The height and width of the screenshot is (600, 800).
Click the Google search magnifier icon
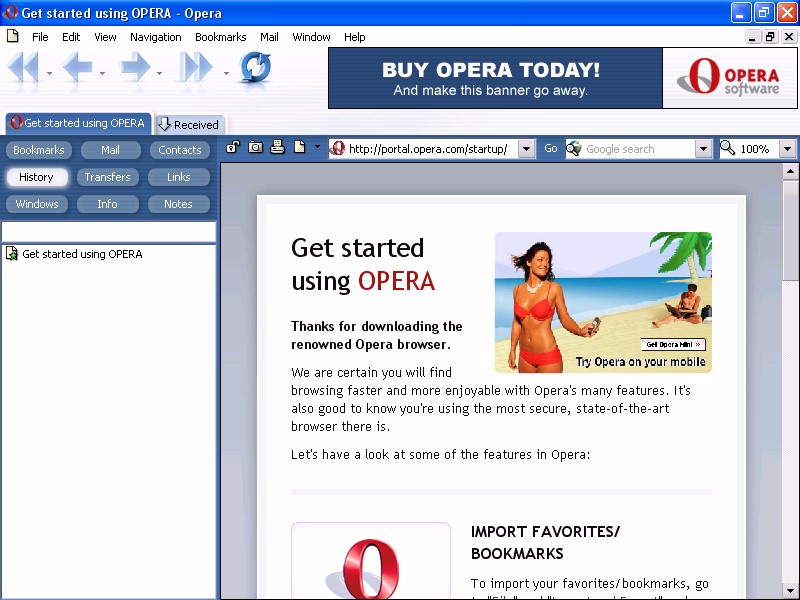574,148
